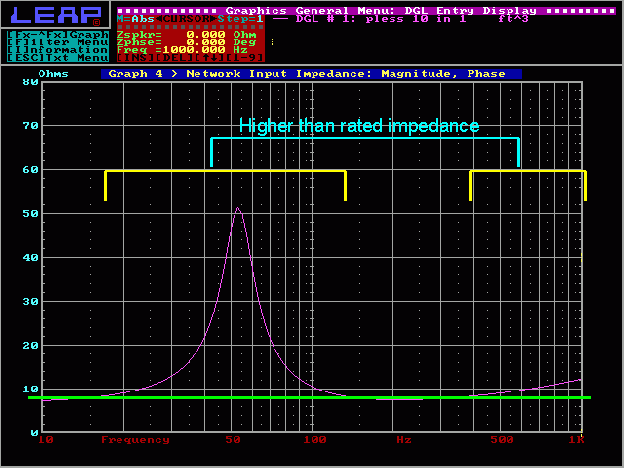Click the 70 ohm axis label

pos(31,126)
